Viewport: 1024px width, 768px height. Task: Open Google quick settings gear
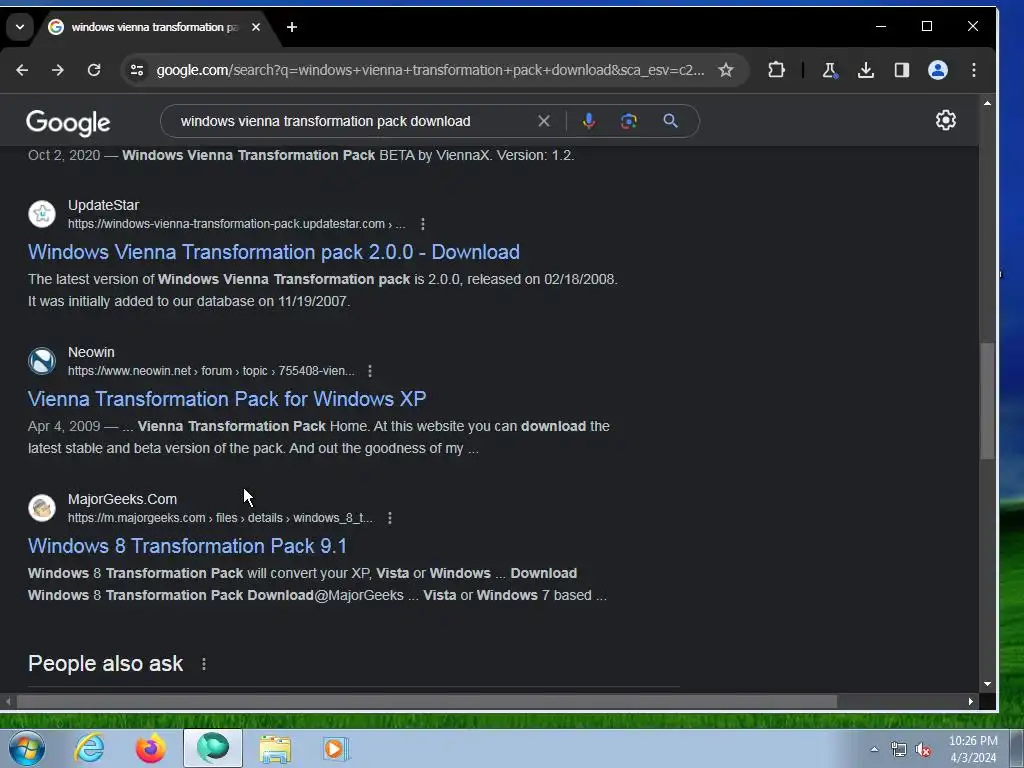tap(946, 120)
